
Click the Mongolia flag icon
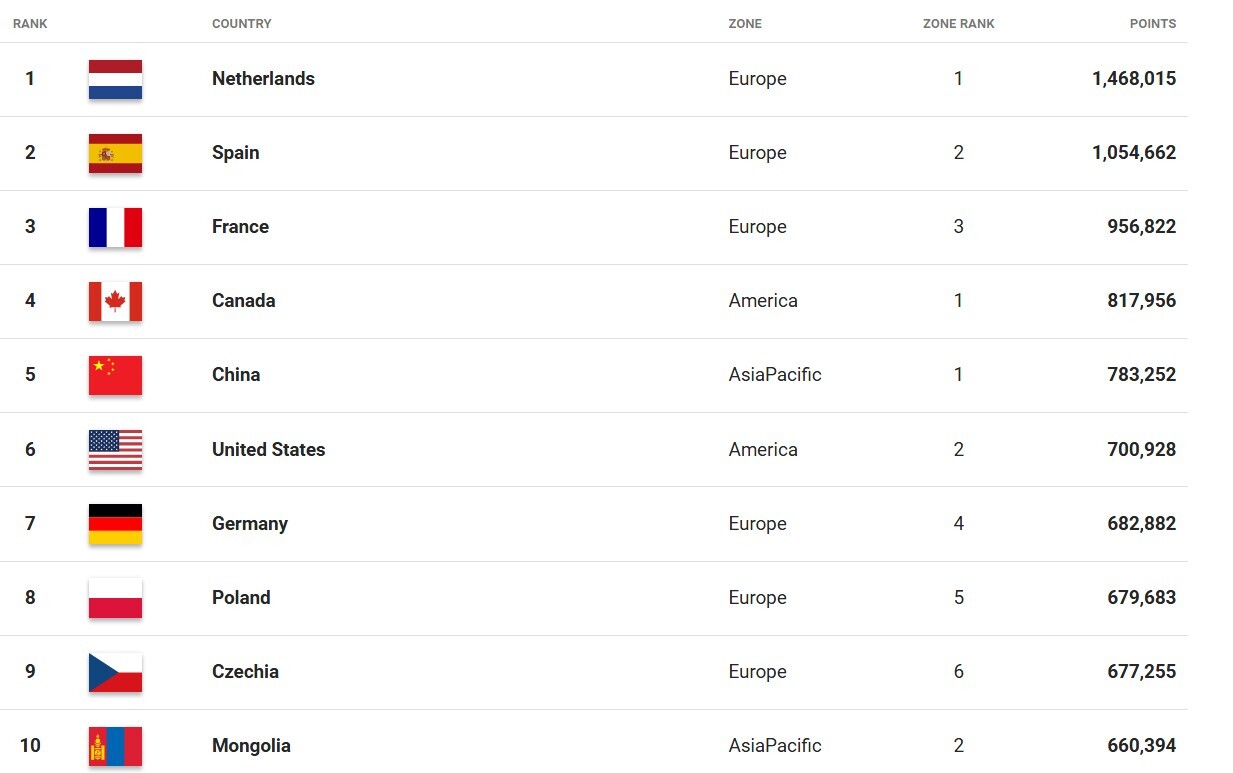click(115, 746)
